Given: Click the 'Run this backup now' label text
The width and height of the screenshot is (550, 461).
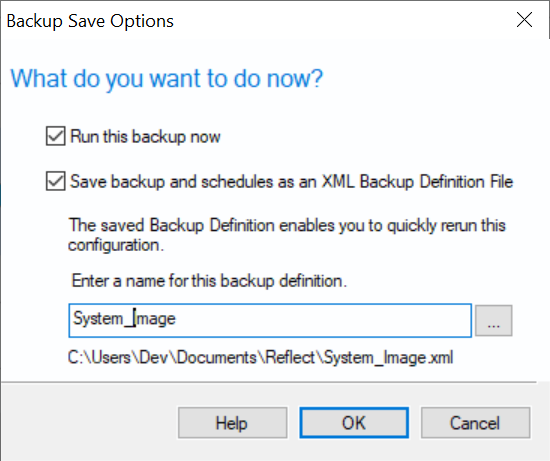Looking at the screenshot, I should 145,136.
